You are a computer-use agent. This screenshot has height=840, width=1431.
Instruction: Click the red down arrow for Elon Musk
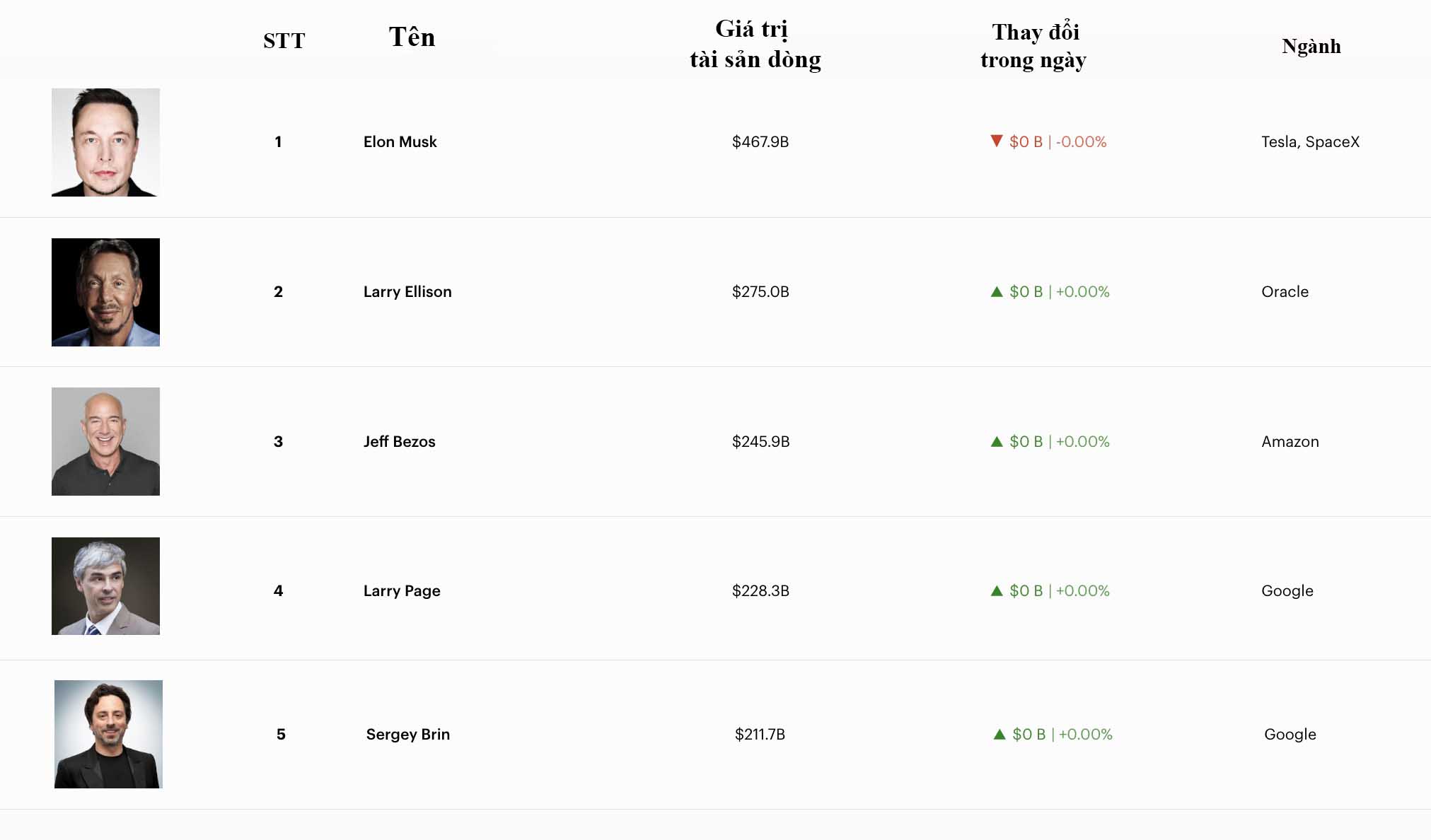pos(996,141)
